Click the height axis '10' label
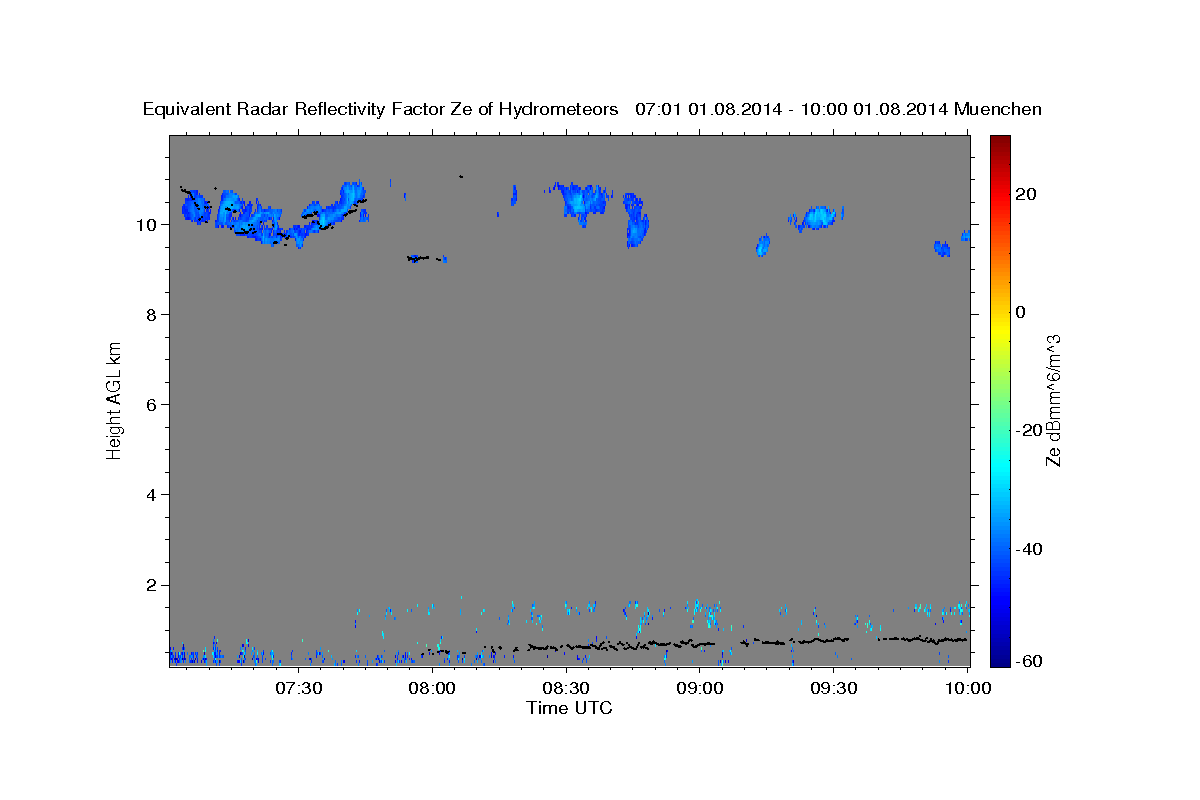This screenshot has width=1200, height=800. pyautogui.click(x=147, y=225)
